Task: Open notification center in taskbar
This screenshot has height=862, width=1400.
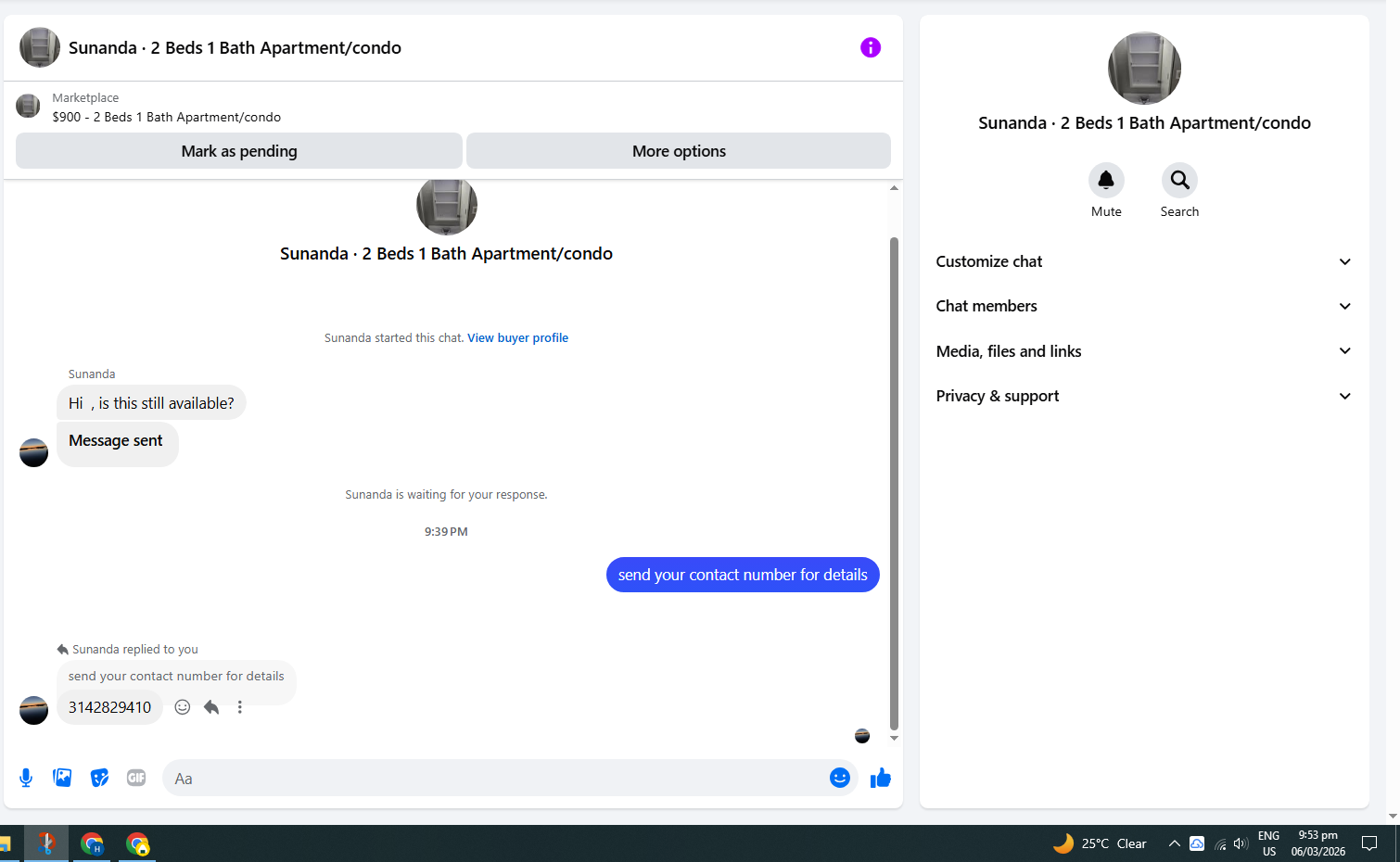Action: pyautogui.click(x=1369, y=843)
